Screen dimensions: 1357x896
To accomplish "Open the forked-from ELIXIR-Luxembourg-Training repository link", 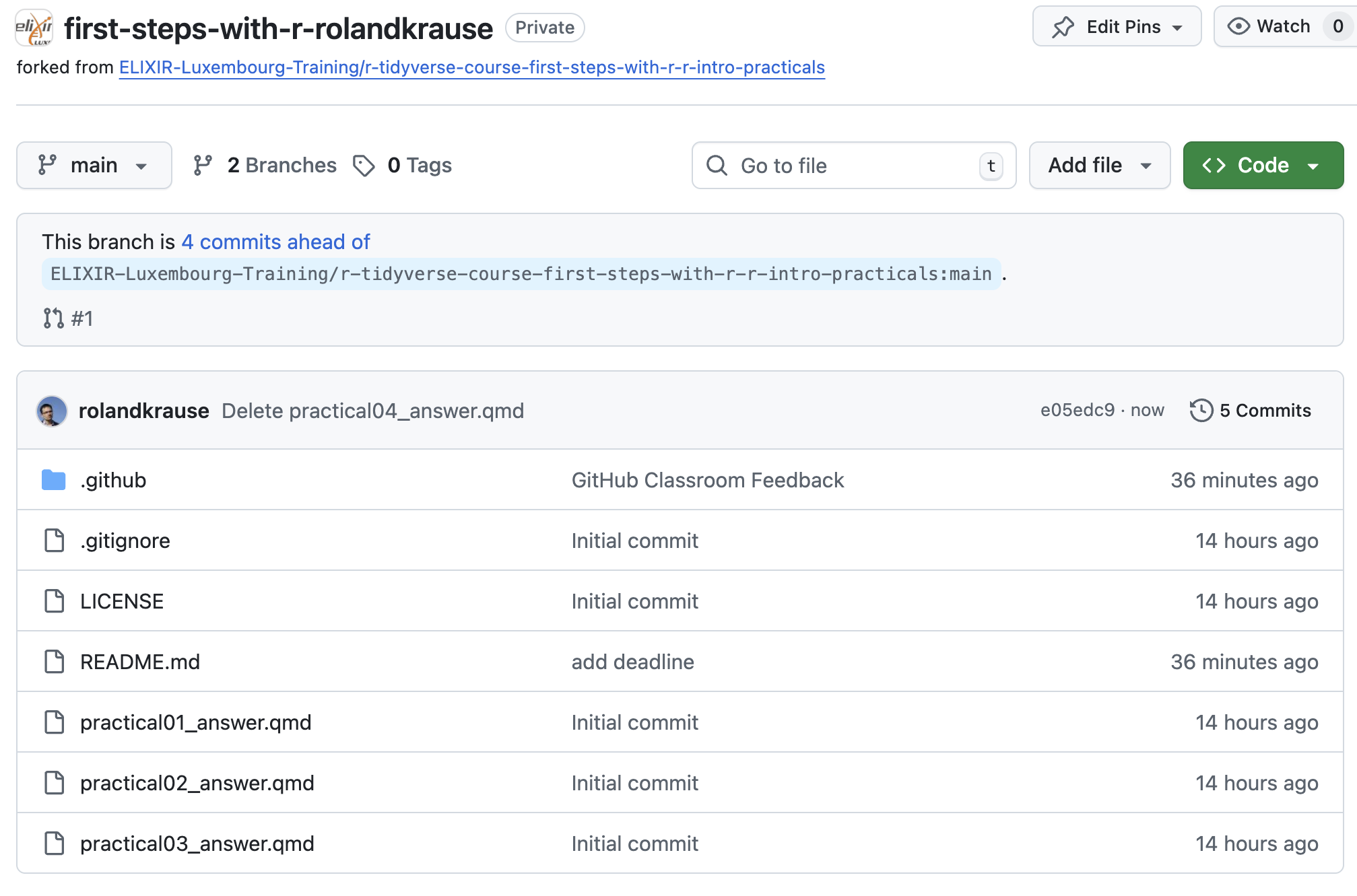I will (x=471, y=67).
